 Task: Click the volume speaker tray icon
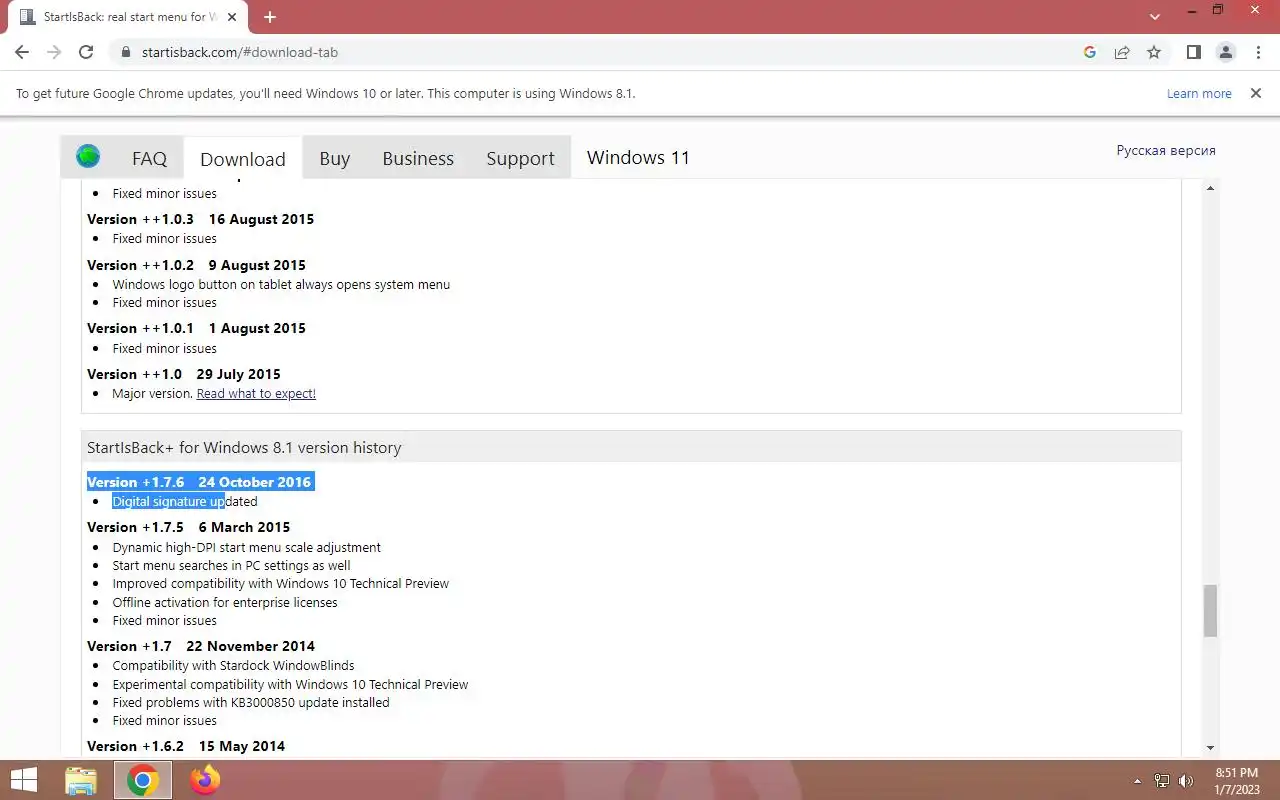(1186, 781)
